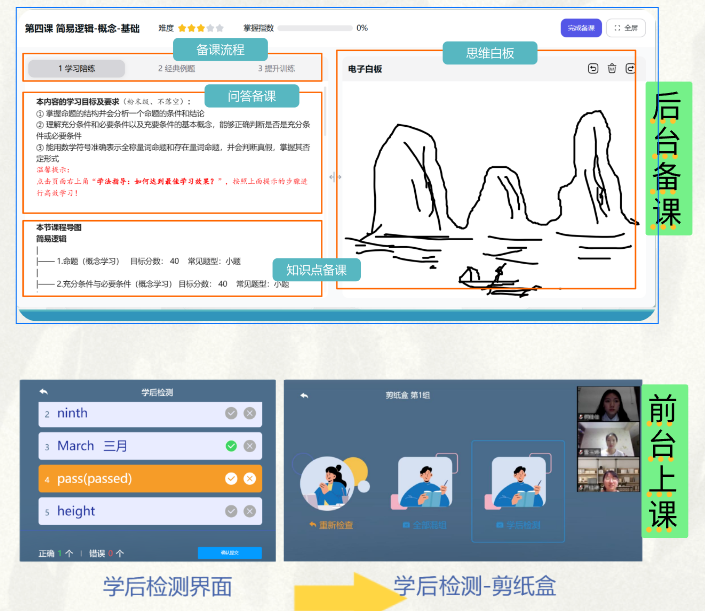
Task: Set difficulty to the first star
Action: point(182,28)
